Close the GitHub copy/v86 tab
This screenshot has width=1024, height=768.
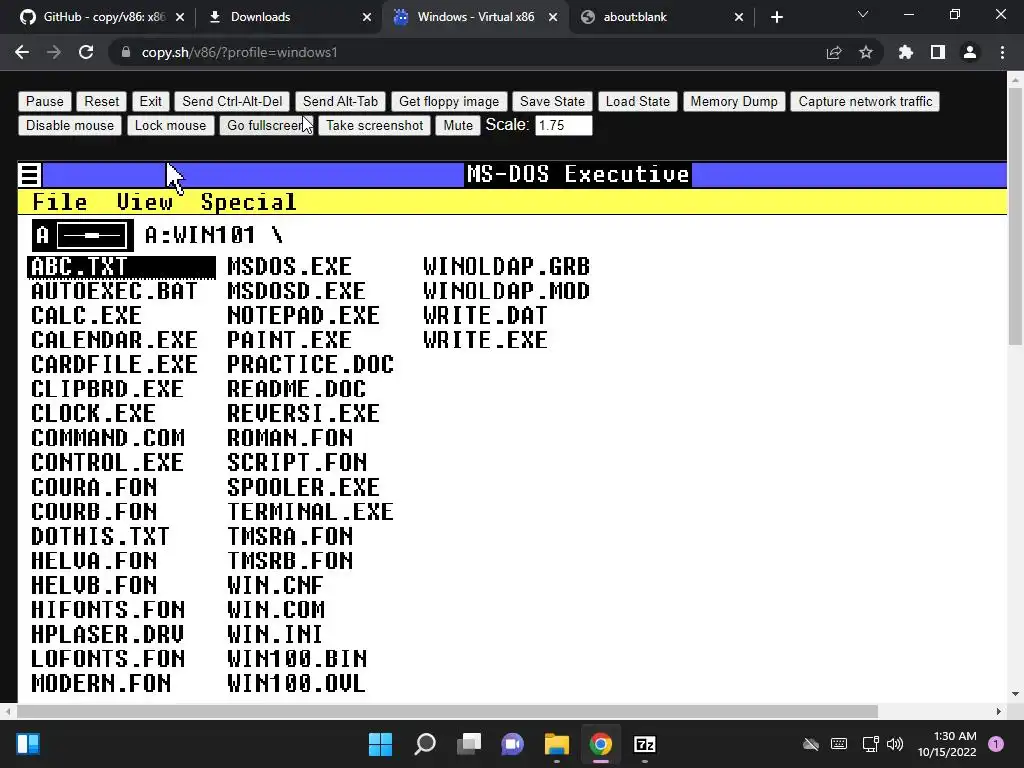coord(180,17)
